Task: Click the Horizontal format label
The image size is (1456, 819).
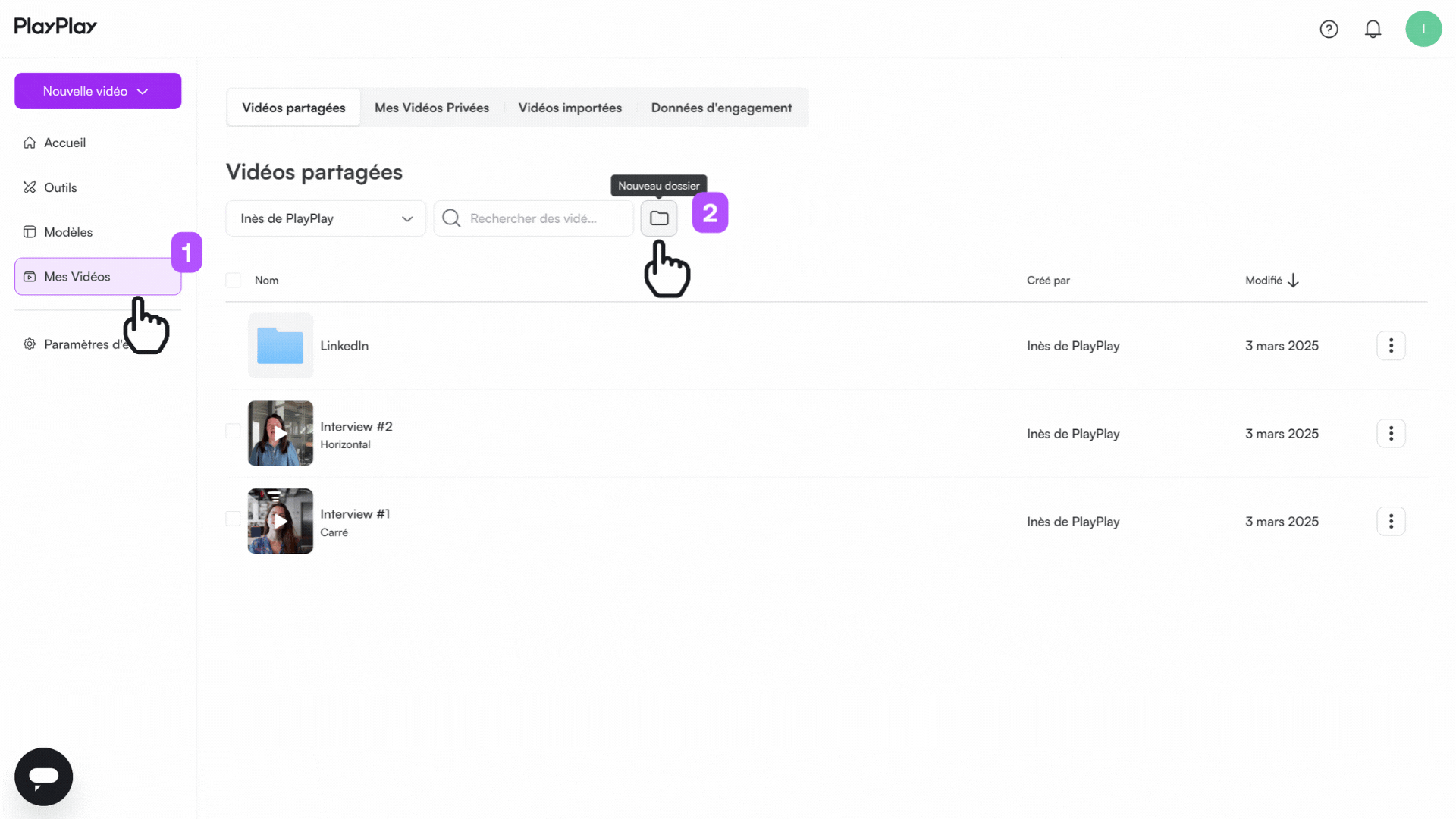Action: pos(345,444)
